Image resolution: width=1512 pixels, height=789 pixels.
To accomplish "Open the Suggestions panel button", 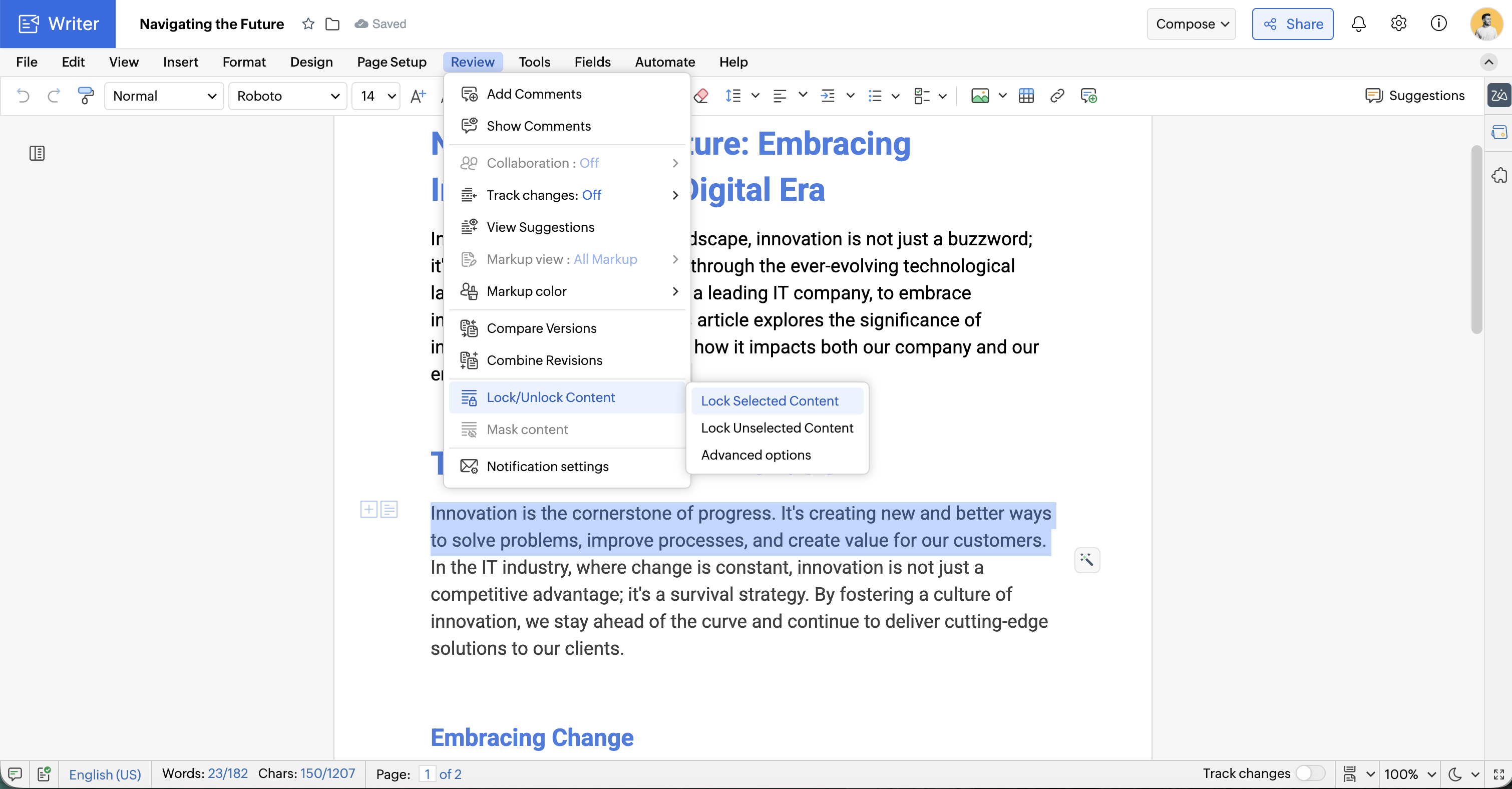I will [x=1414, y=96].
